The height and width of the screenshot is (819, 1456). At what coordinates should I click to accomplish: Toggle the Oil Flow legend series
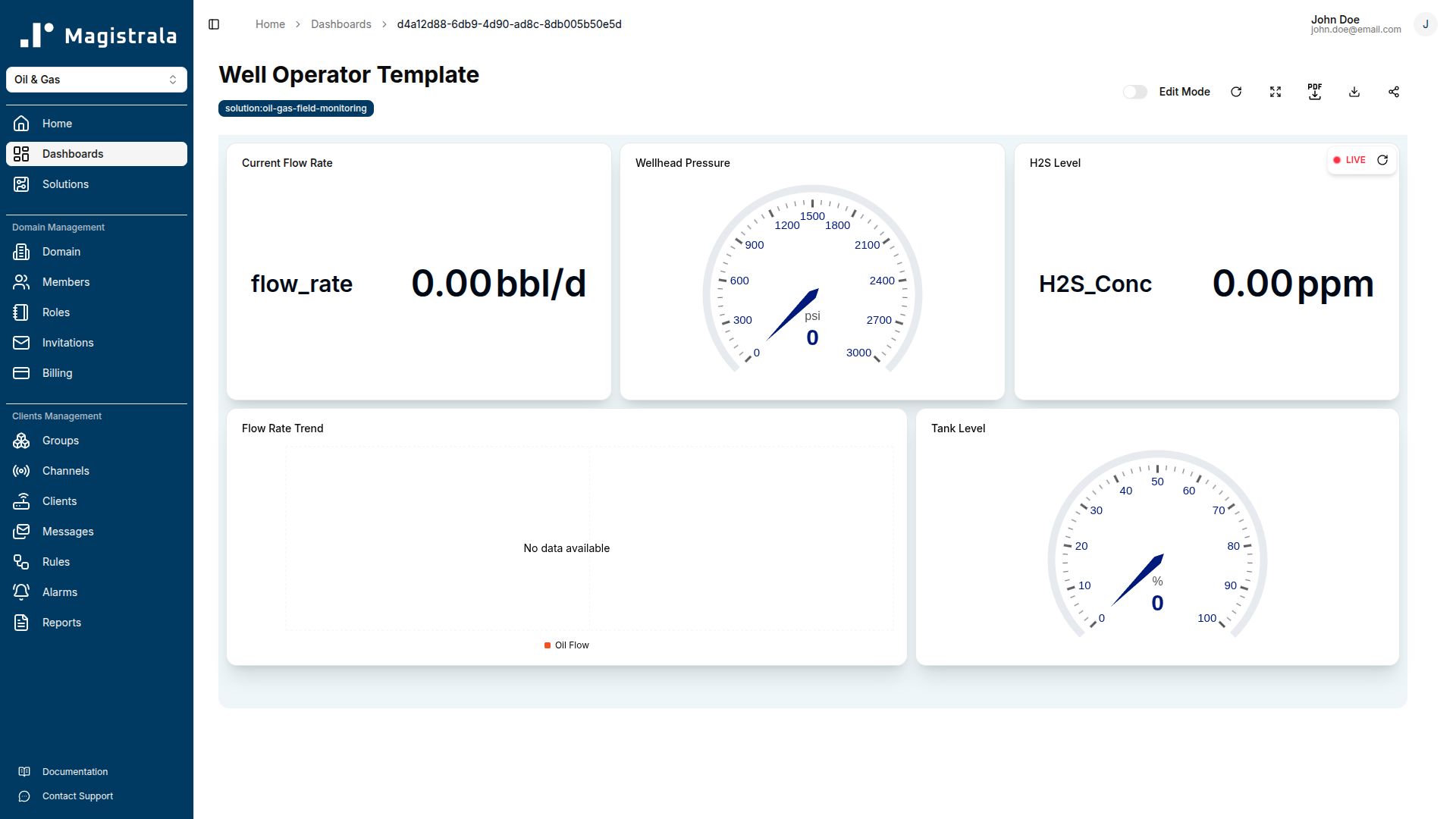566,645
